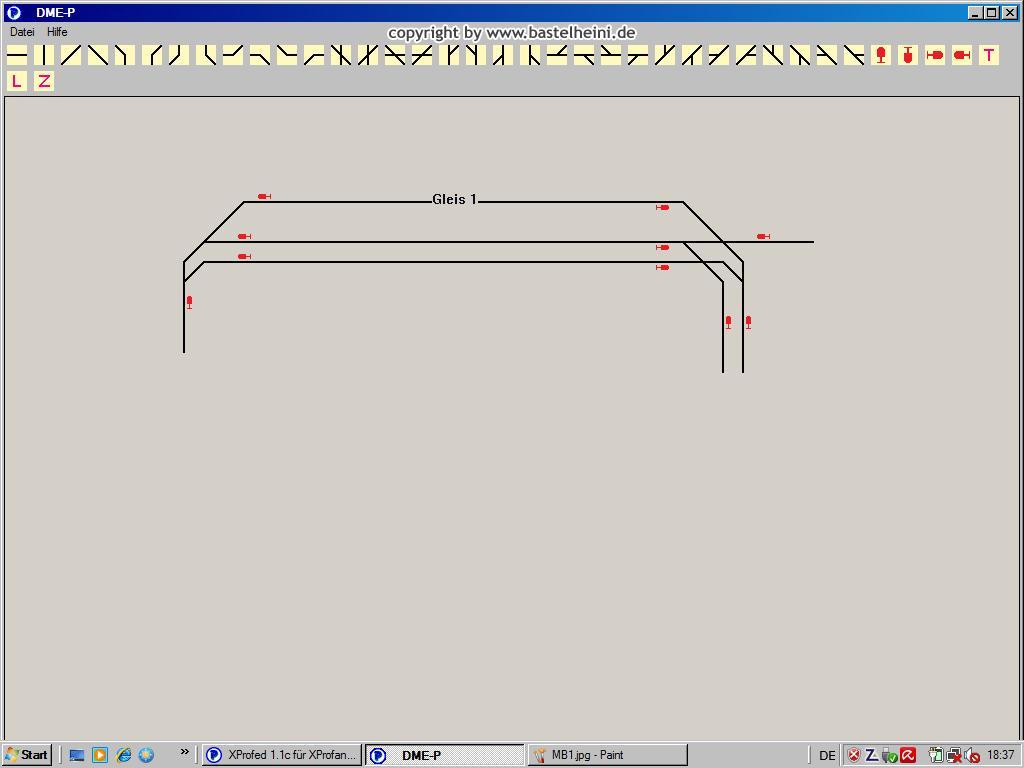Click signal on the left vertical track

point(189,302)
